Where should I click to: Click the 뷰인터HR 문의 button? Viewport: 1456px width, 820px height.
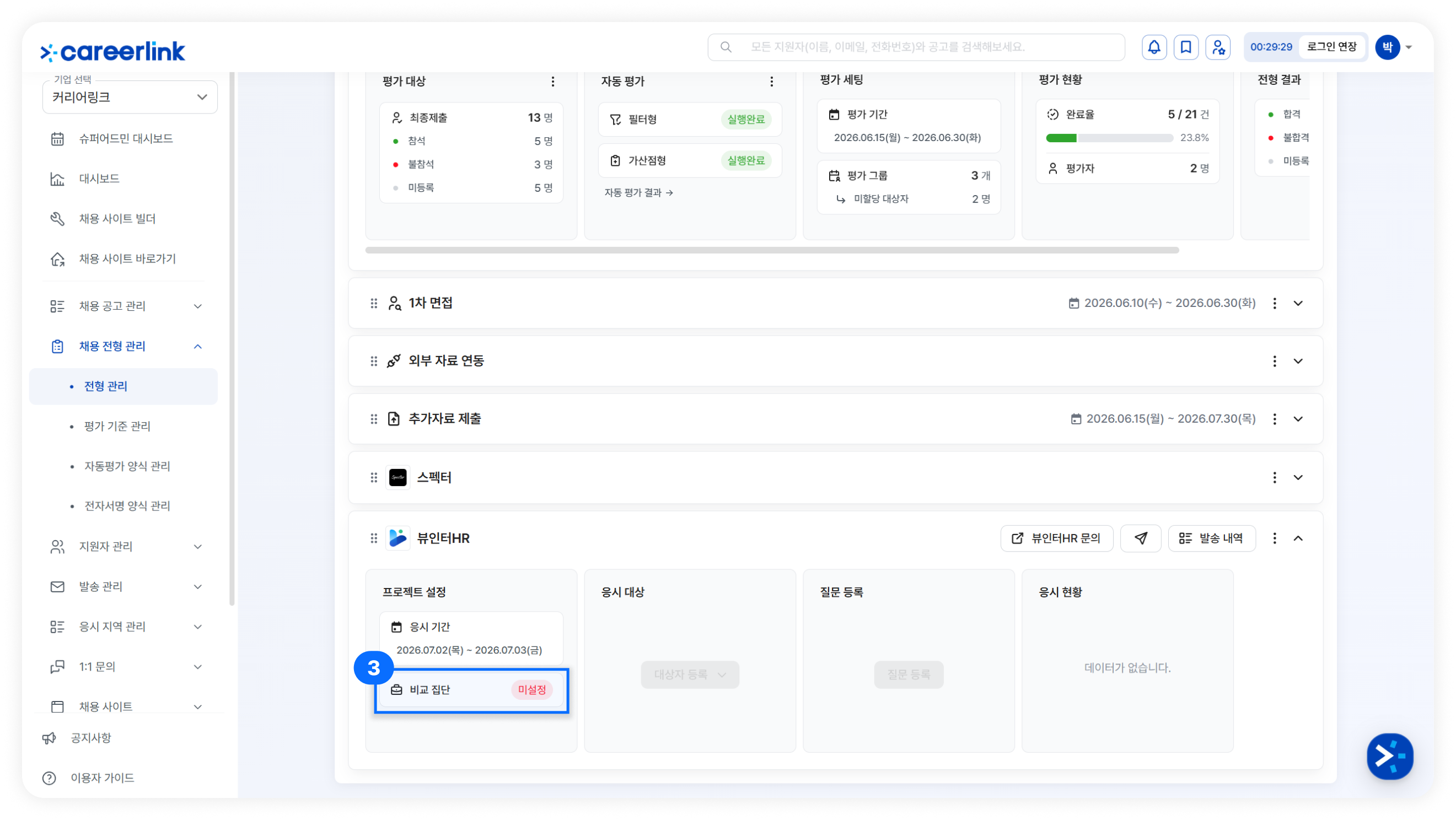1056,538
